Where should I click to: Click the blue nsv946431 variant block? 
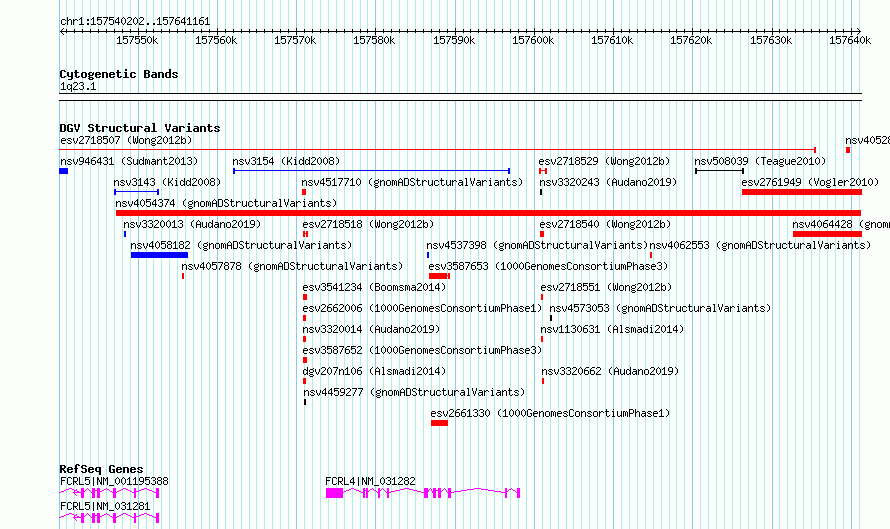(x=64, y=171)
